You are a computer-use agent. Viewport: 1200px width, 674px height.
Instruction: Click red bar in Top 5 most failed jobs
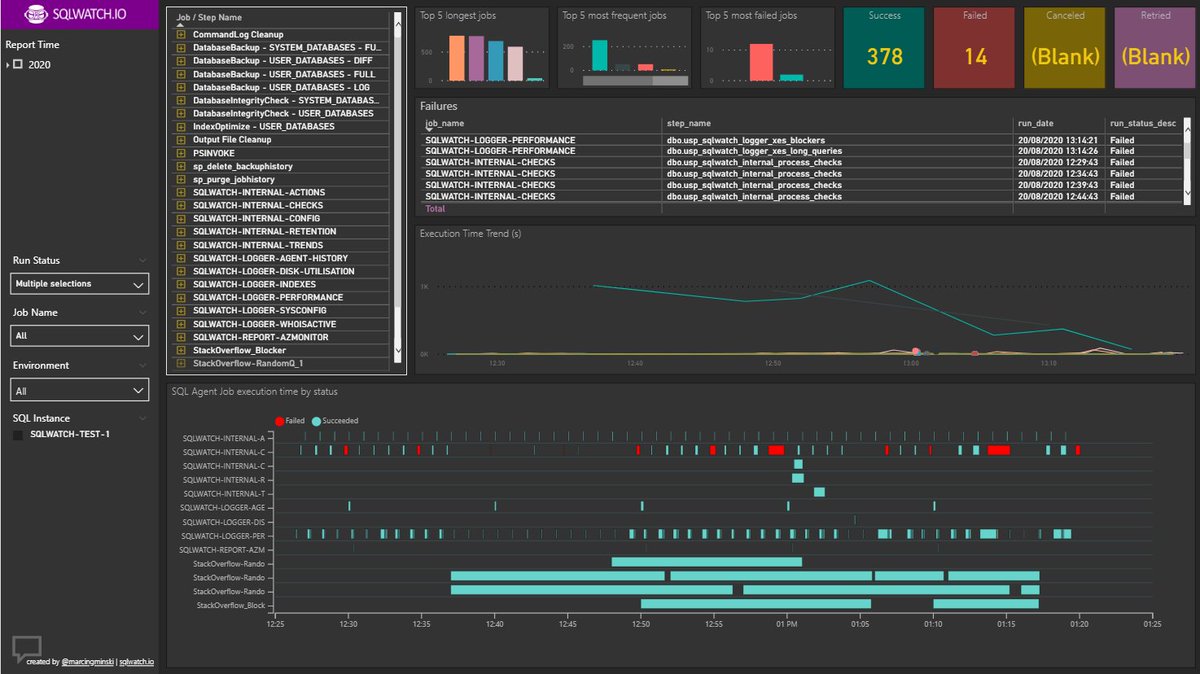click(x=760, y=62)
